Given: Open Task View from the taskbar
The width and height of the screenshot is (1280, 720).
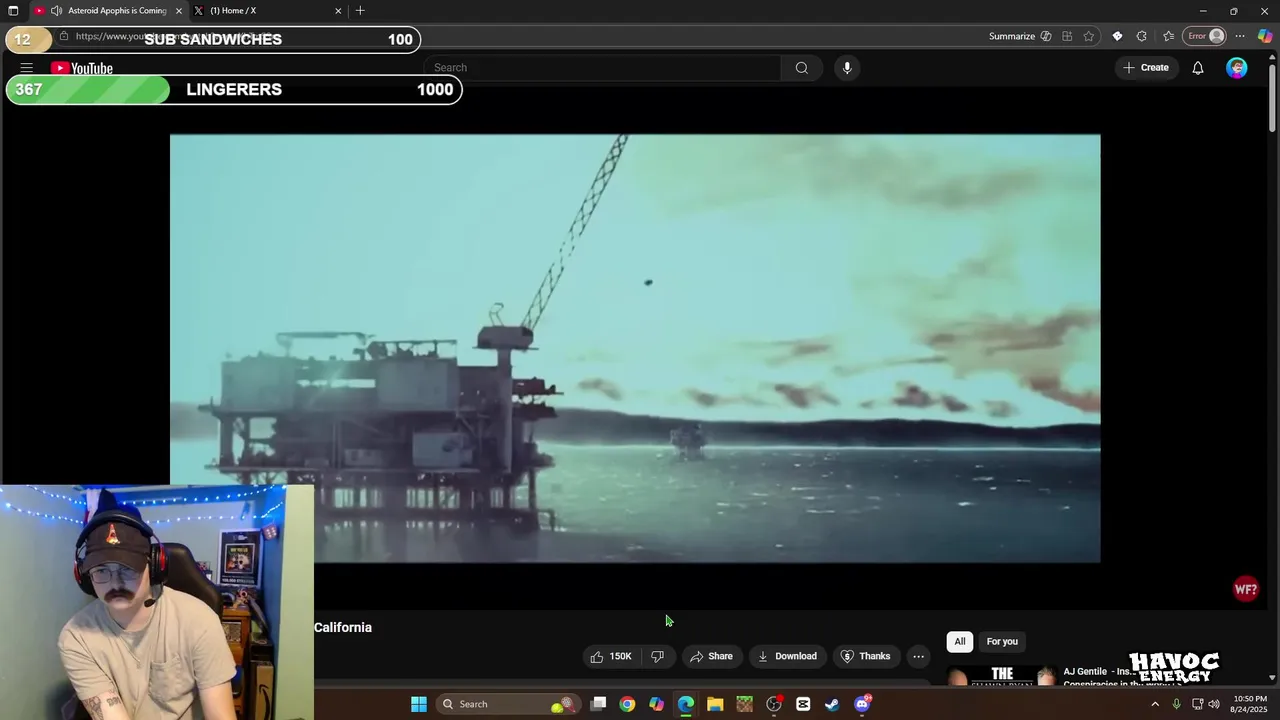Looking at the screenshot, I should pyautogui.click(x=598, y=704).
